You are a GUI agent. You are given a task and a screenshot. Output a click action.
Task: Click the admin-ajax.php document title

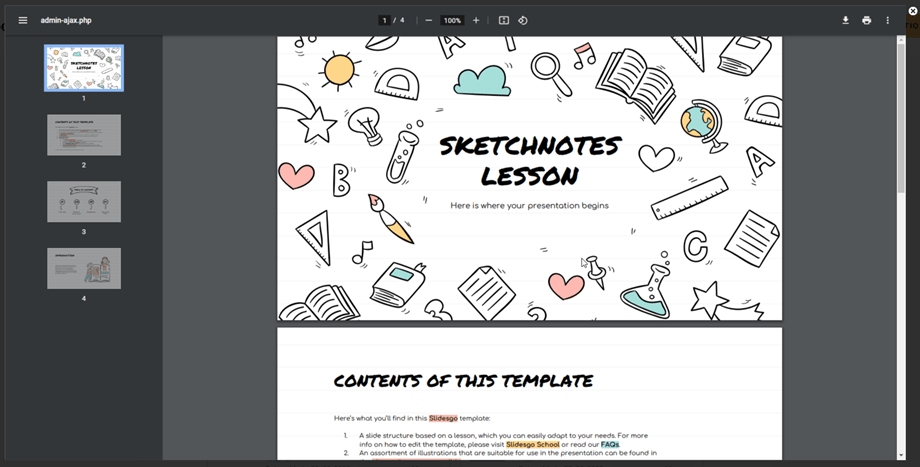pos(66,20)
